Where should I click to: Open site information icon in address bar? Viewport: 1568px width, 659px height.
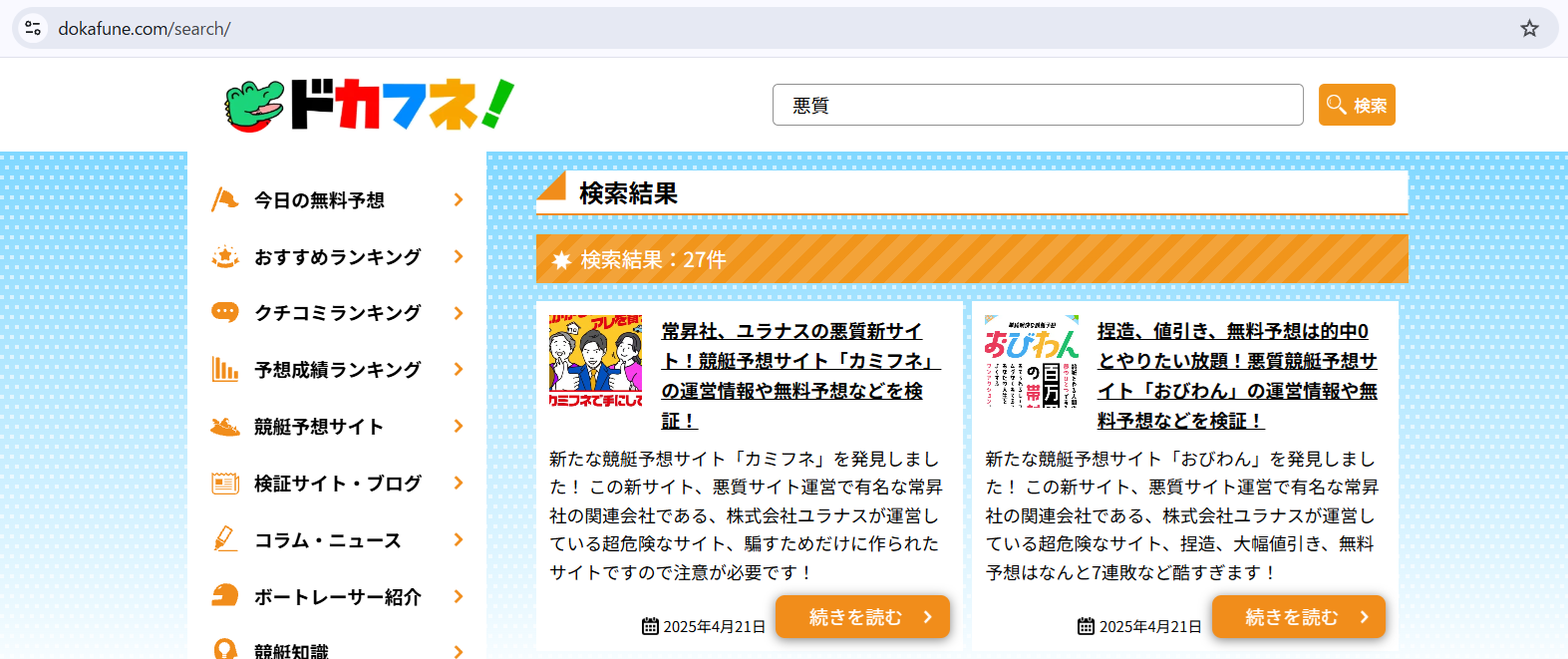pyautogui.click(x=34, y=29)
